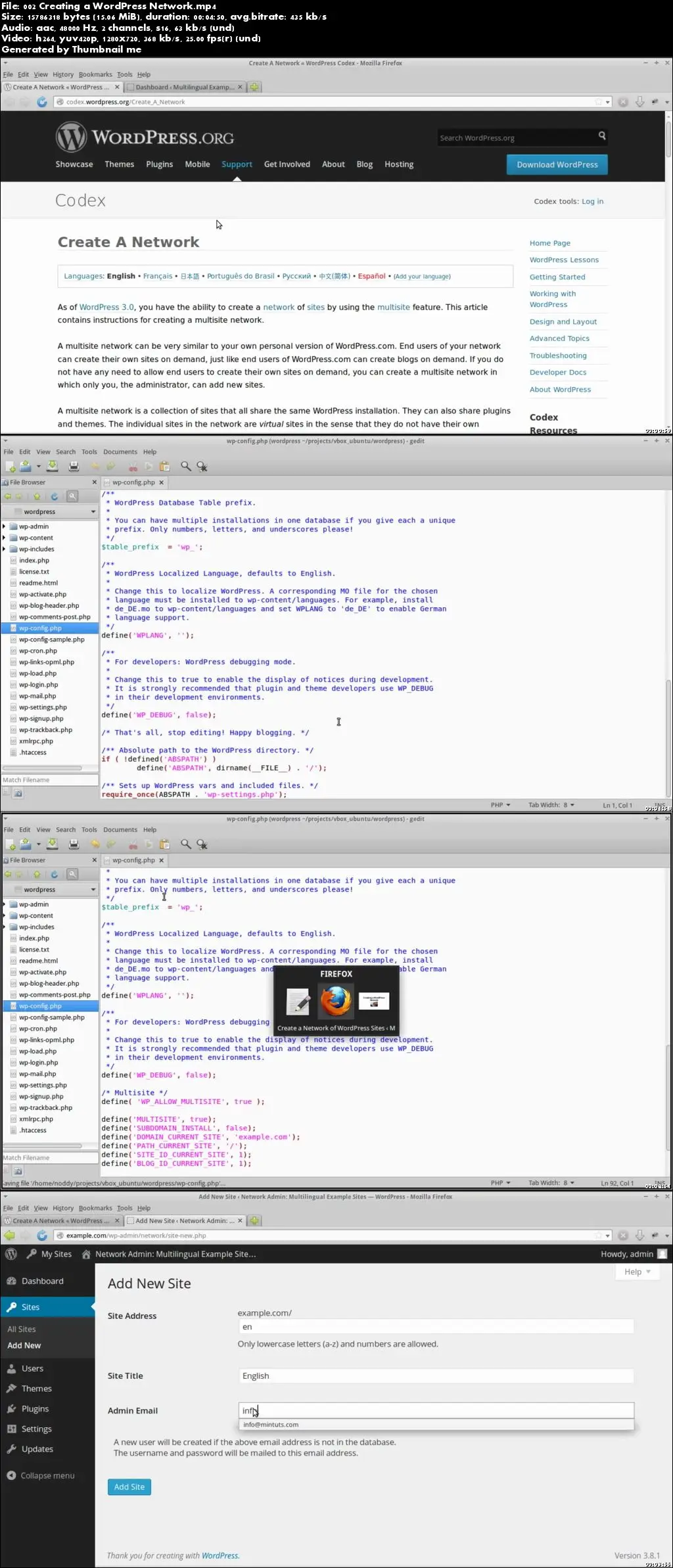The width and height of the screenshot is (673, 1568).
Task: Expand wp-includes folder in gedit at Ln 92, Col 1
Action: (x=4, y=927)
